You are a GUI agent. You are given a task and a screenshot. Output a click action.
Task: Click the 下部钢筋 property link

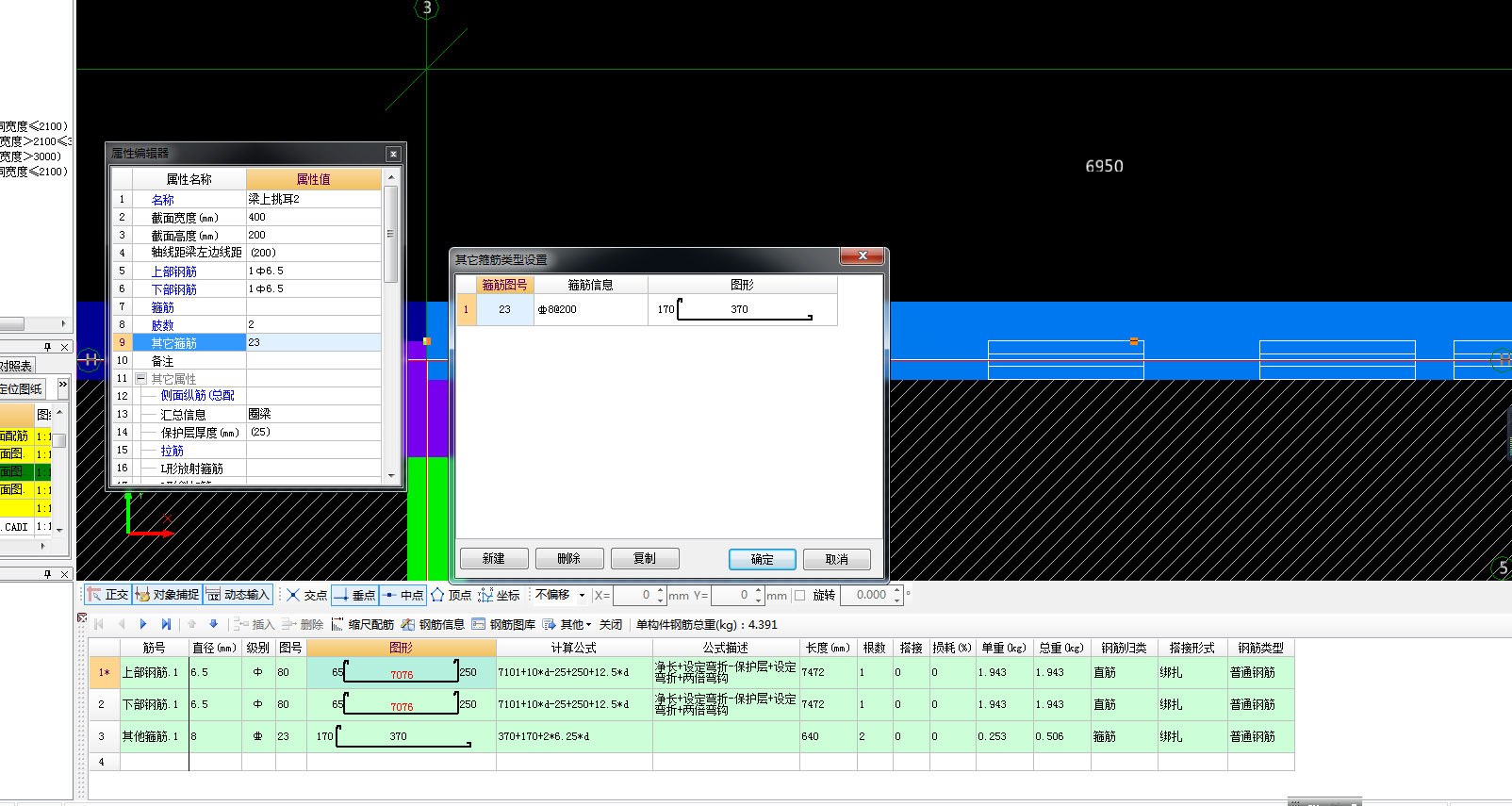point(174,289)
